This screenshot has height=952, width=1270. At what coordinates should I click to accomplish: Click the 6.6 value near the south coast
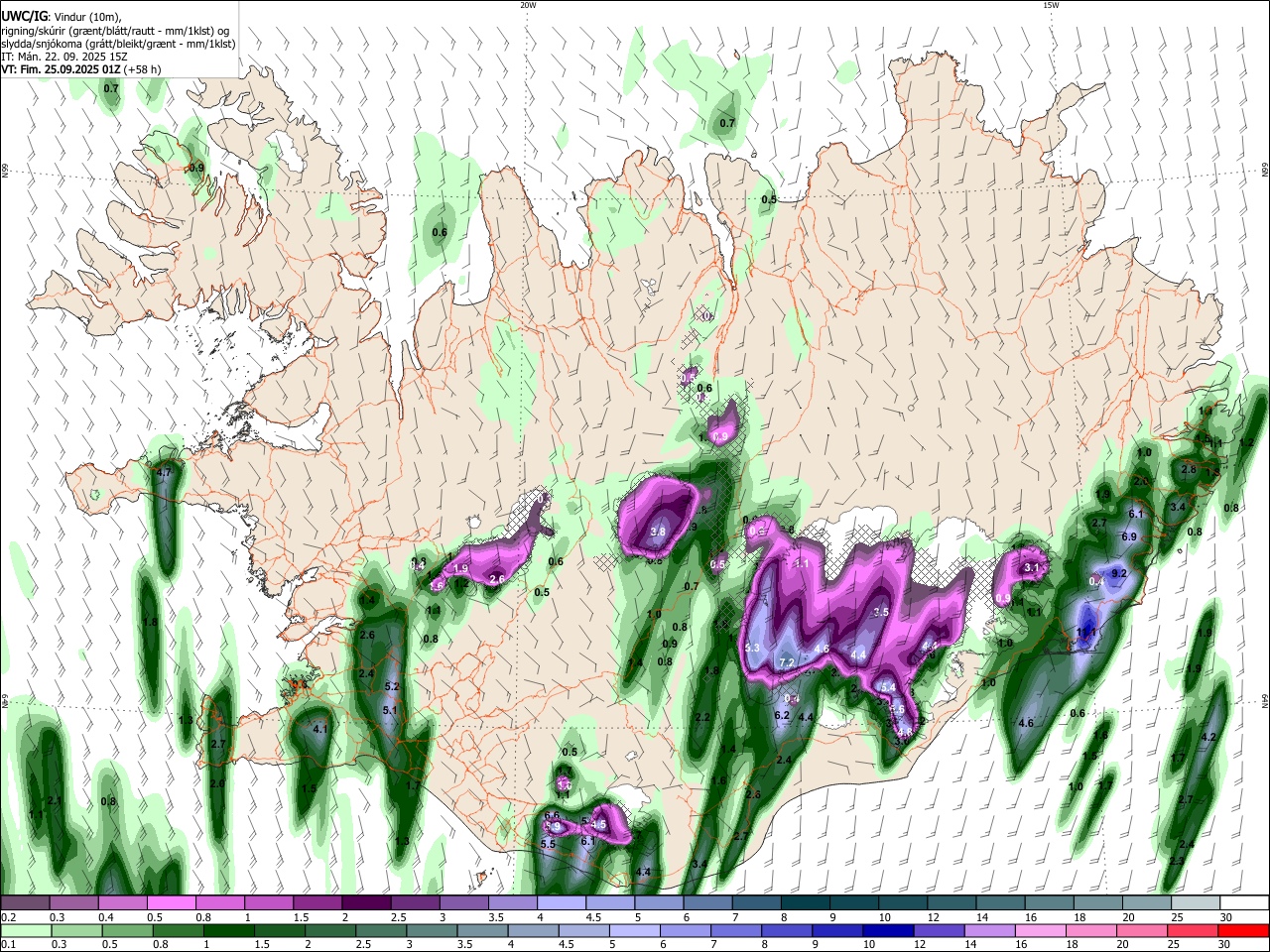pyautogui.click(x=553, y=815)
